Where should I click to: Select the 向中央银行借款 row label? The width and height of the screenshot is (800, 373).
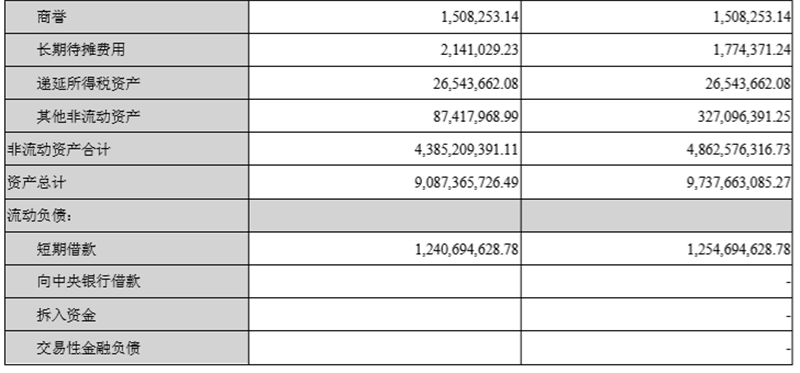pyautogui.click(x=127, y=282)
